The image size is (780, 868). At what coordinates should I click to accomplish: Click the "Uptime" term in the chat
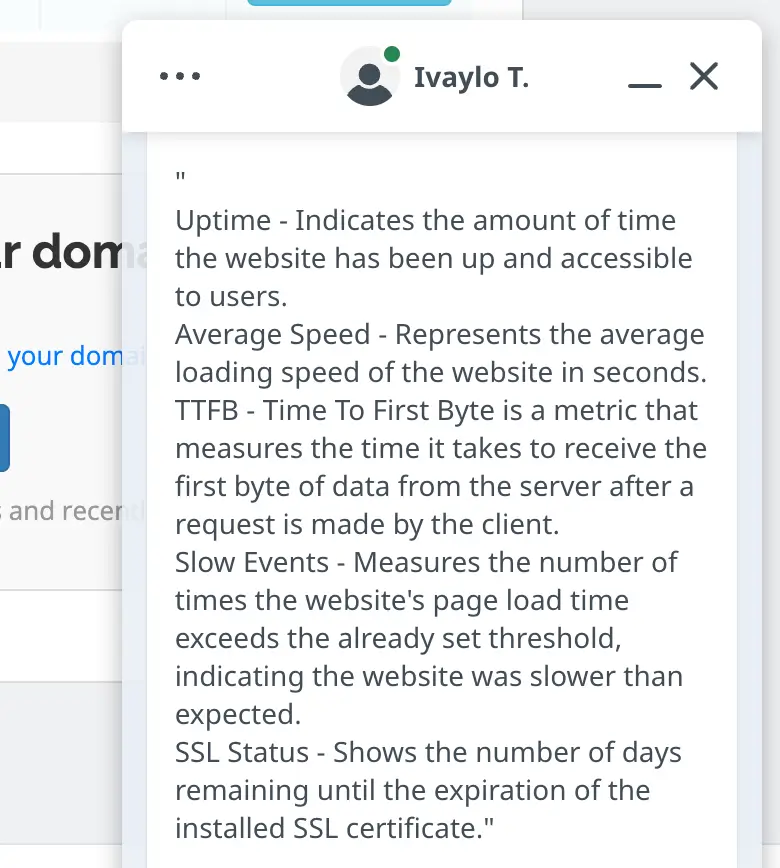[x=223, y=221]
